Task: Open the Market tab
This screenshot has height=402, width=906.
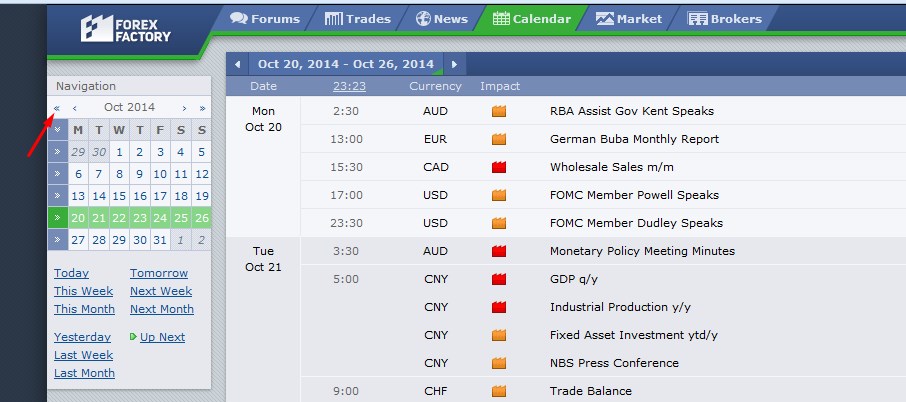Action: [629, 18]
